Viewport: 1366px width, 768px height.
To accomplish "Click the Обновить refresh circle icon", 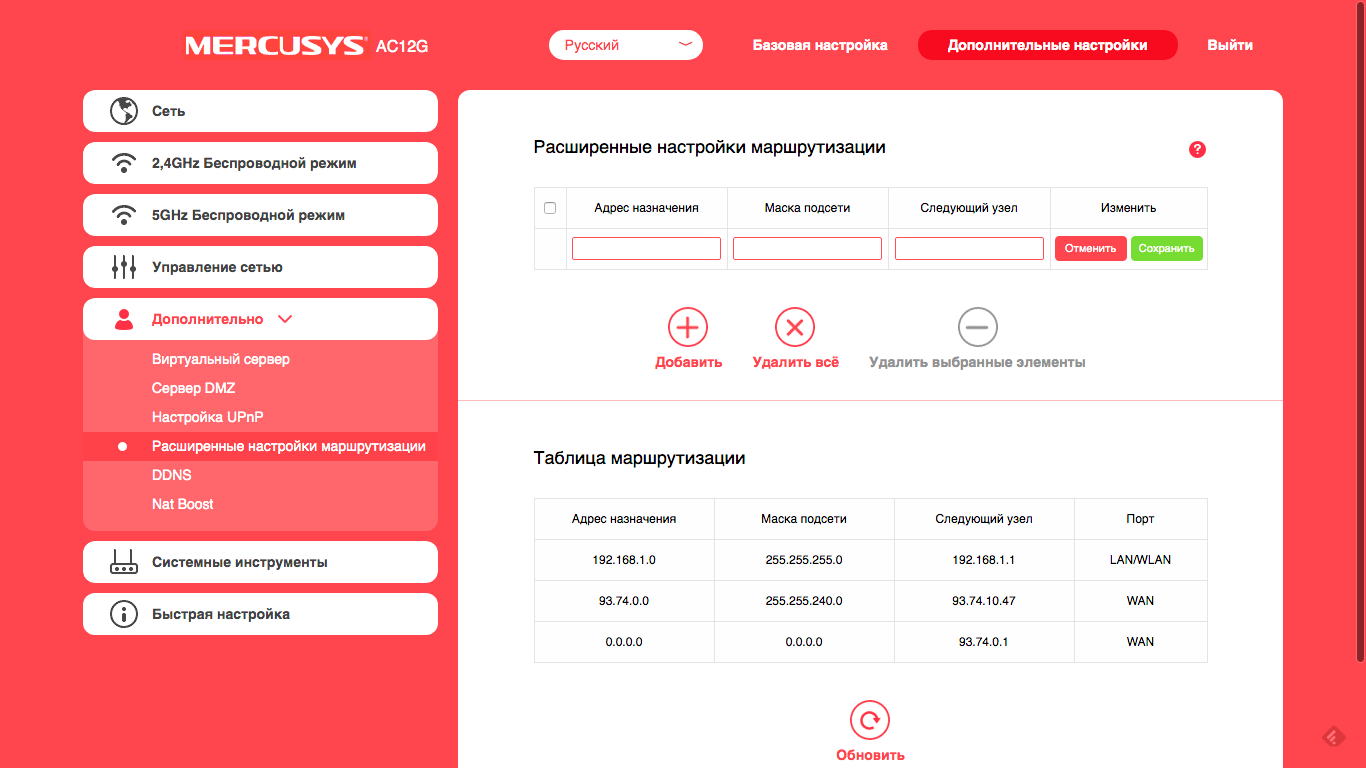I will click(870, 720).
